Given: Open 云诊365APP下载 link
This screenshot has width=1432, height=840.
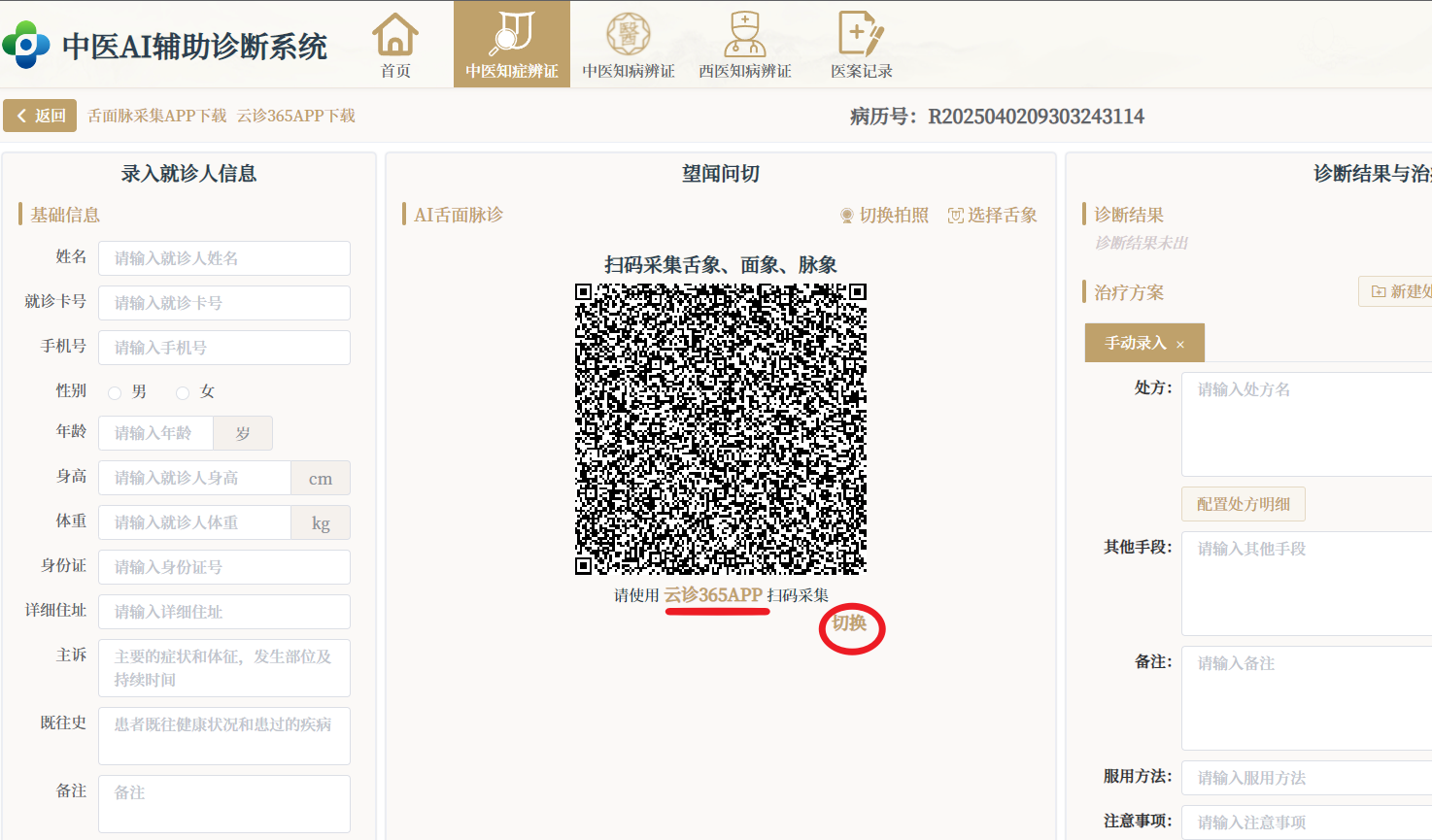Looking at the screenshot, I should 296,116.
